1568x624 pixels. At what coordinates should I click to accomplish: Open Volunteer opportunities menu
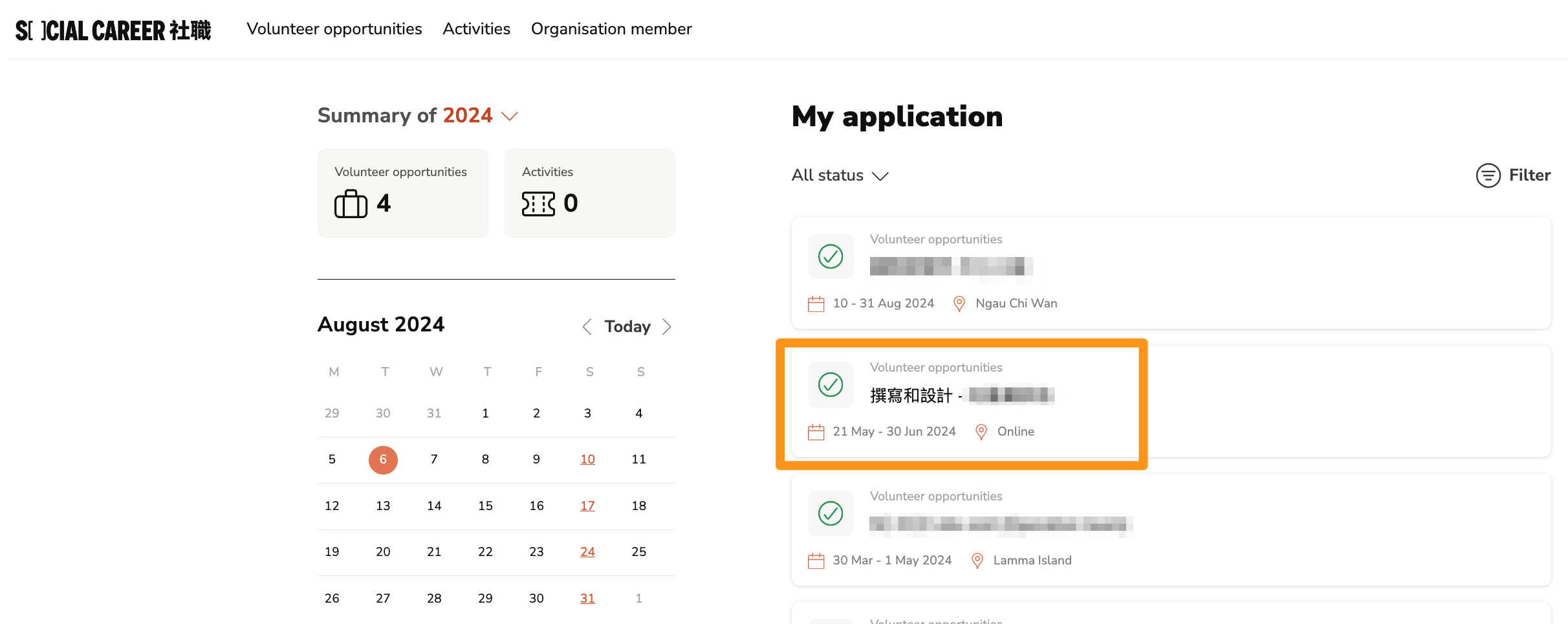tap(334, 29)
